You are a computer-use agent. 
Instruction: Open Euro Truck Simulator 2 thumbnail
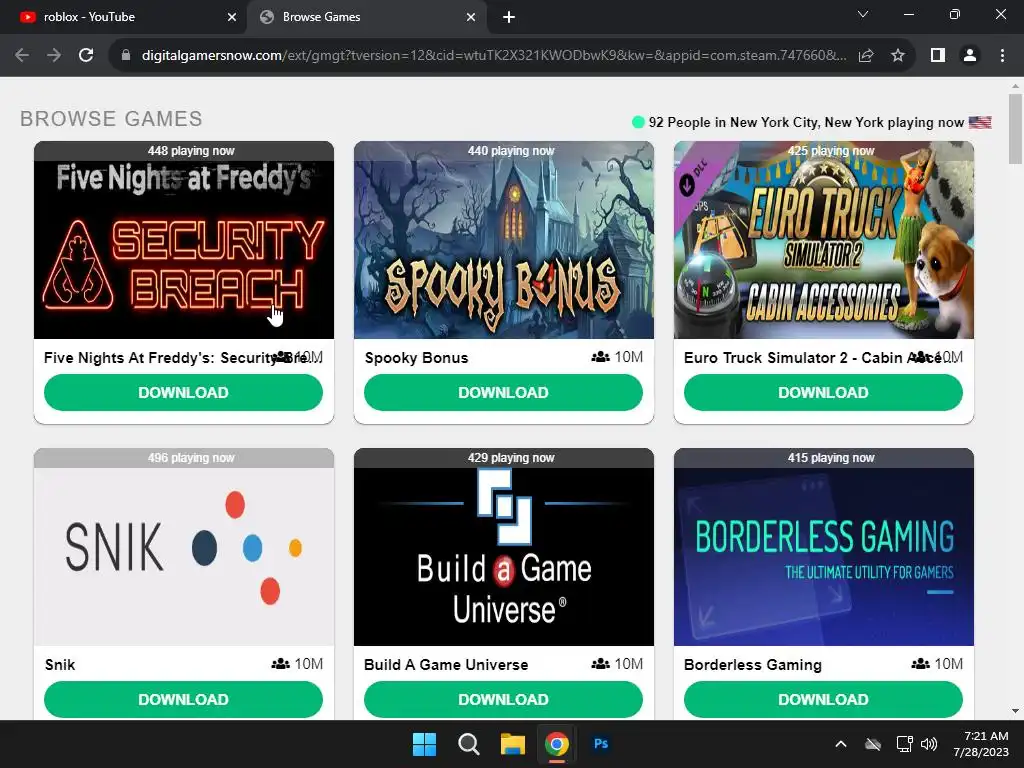pos(824,240)
